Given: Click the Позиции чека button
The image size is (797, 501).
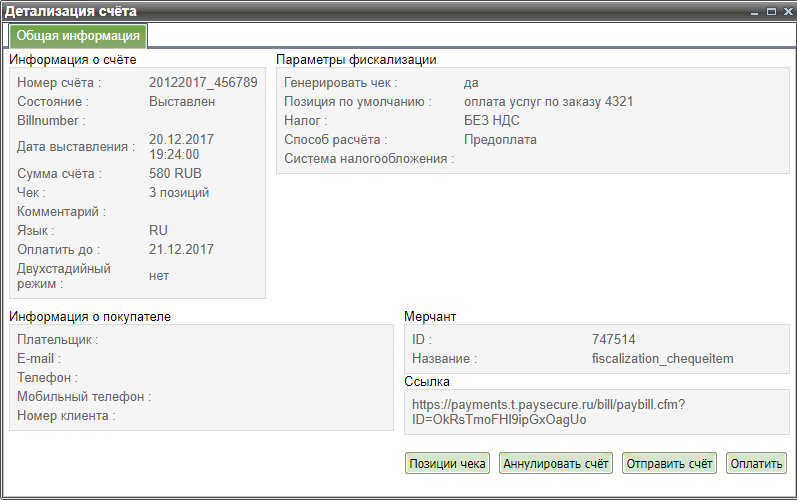Looking at the screenshot, I should (x=447, y=463).
